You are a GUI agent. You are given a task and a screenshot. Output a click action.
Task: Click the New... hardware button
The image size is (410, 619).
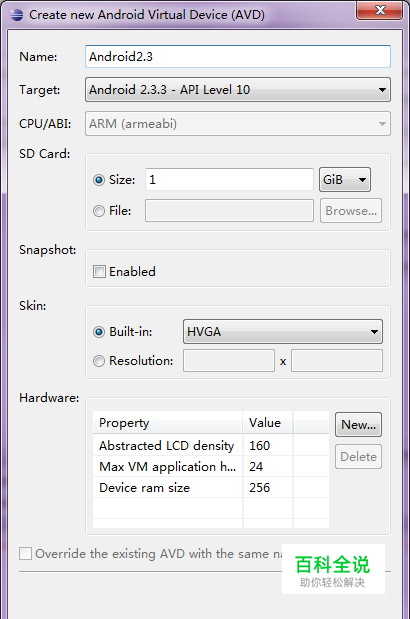point(358,425)
